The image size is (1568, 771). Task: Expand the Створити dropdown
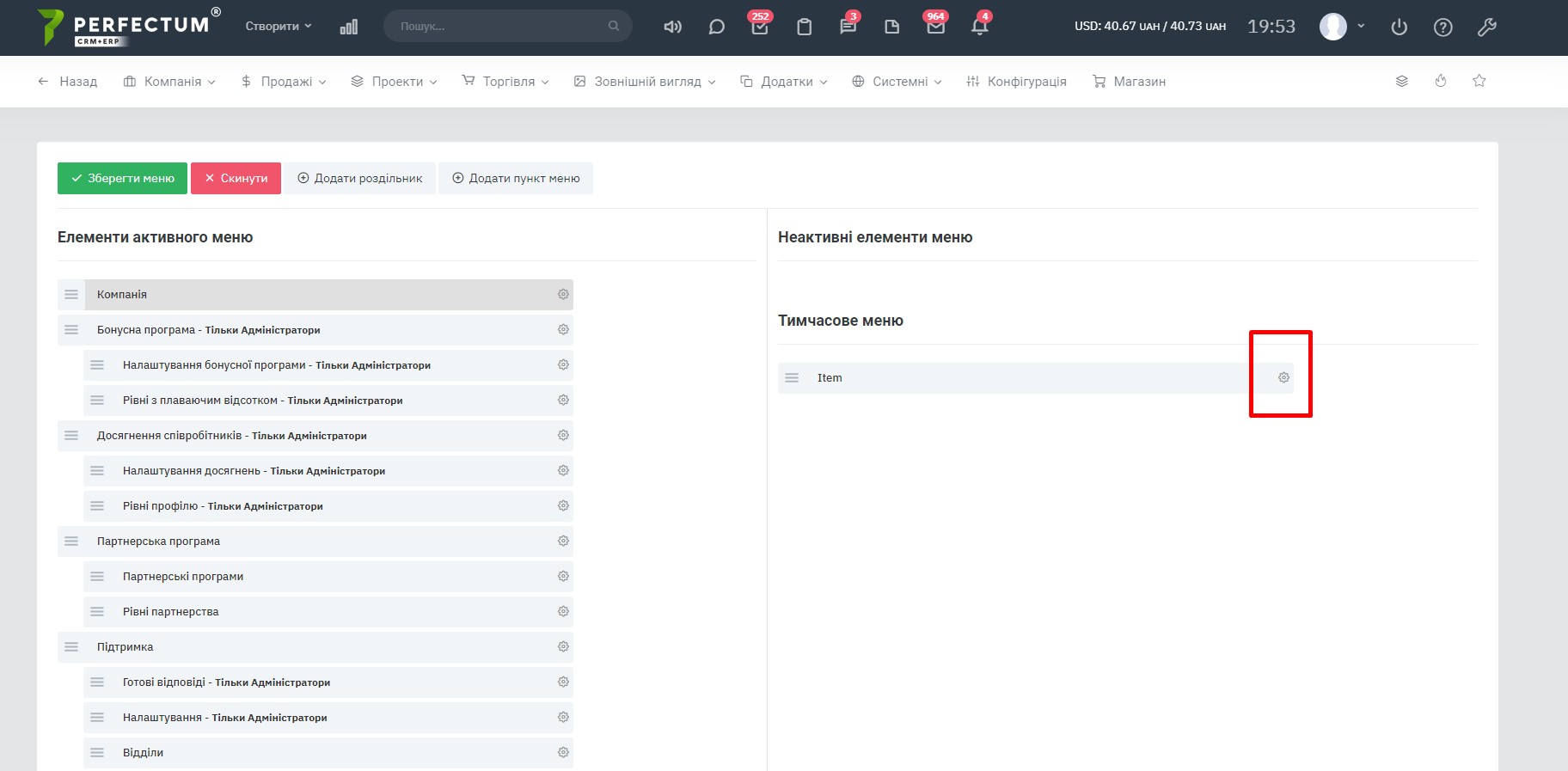click(279, 27)
